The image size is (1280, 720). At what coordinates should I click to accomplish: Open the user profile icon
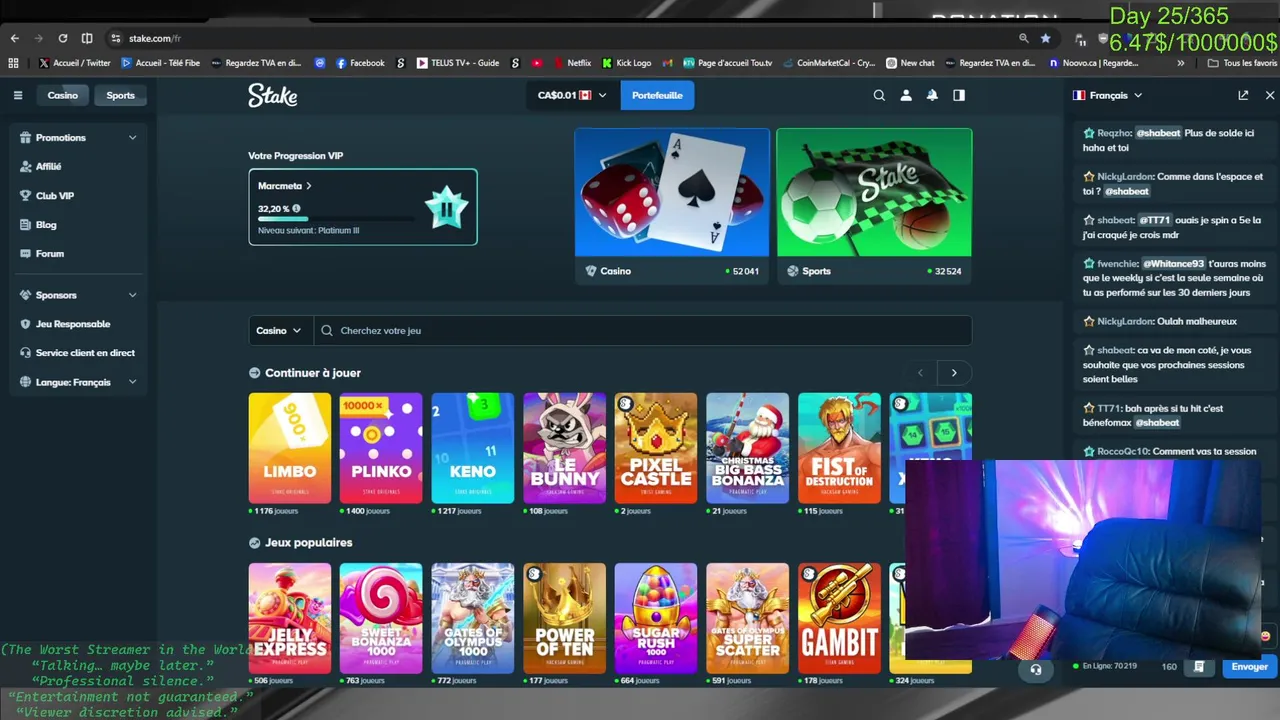coord(906,95)
